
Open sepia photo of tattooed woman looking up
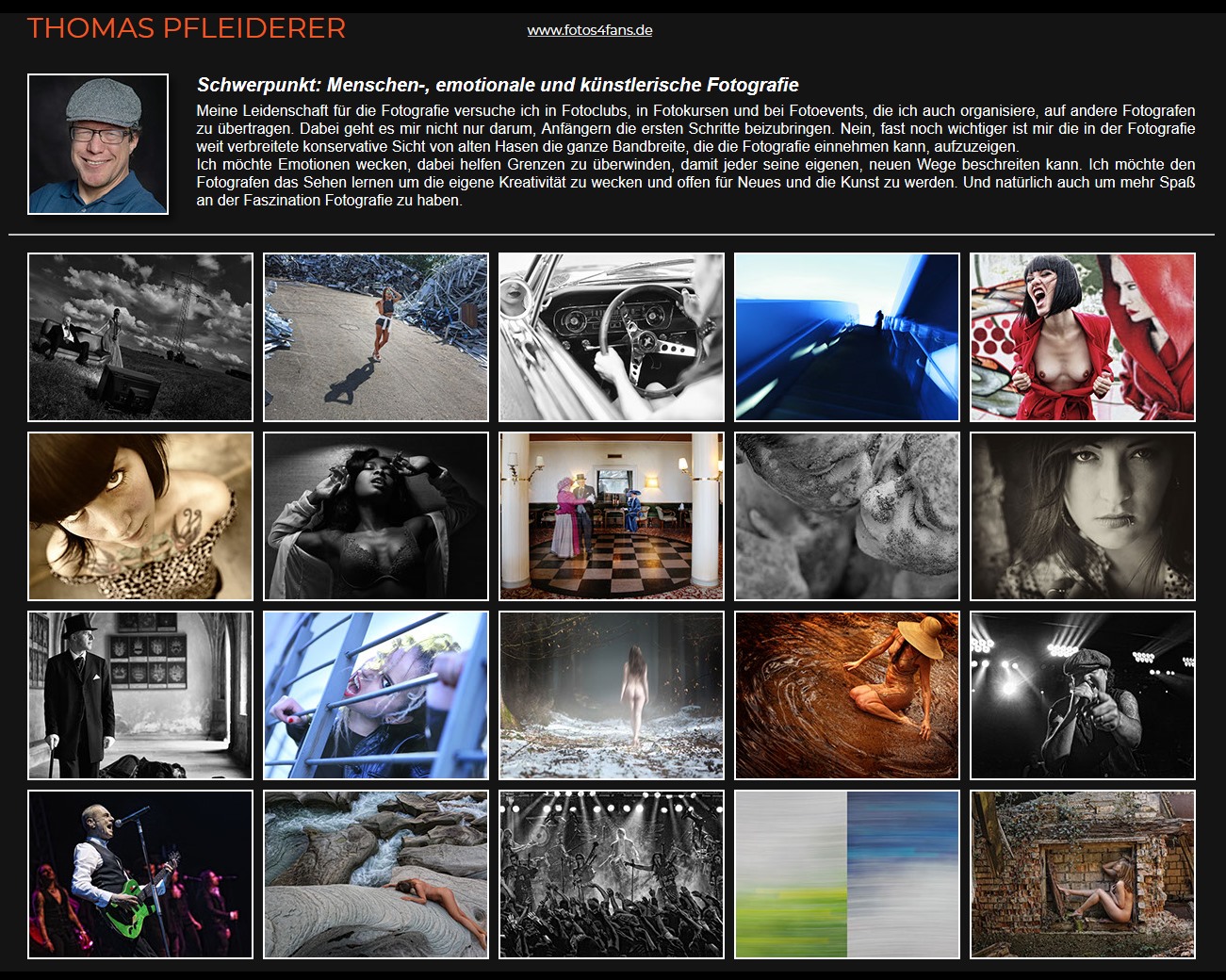point(140,516)
